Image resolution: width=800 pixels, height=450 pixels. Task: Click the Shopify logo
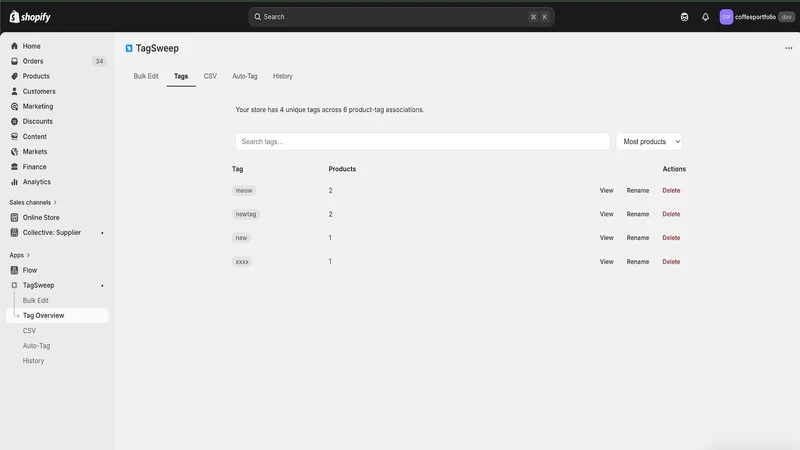[30, 17]
